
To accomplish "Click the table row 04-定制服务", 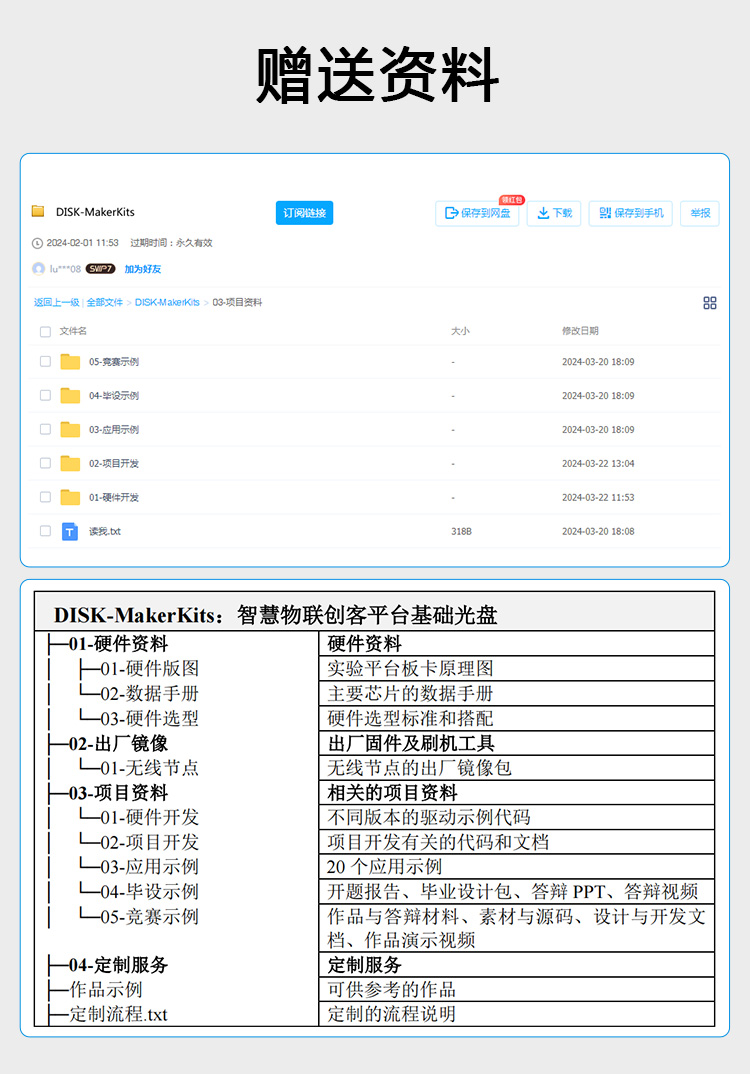I will click(x=118, y=965).
